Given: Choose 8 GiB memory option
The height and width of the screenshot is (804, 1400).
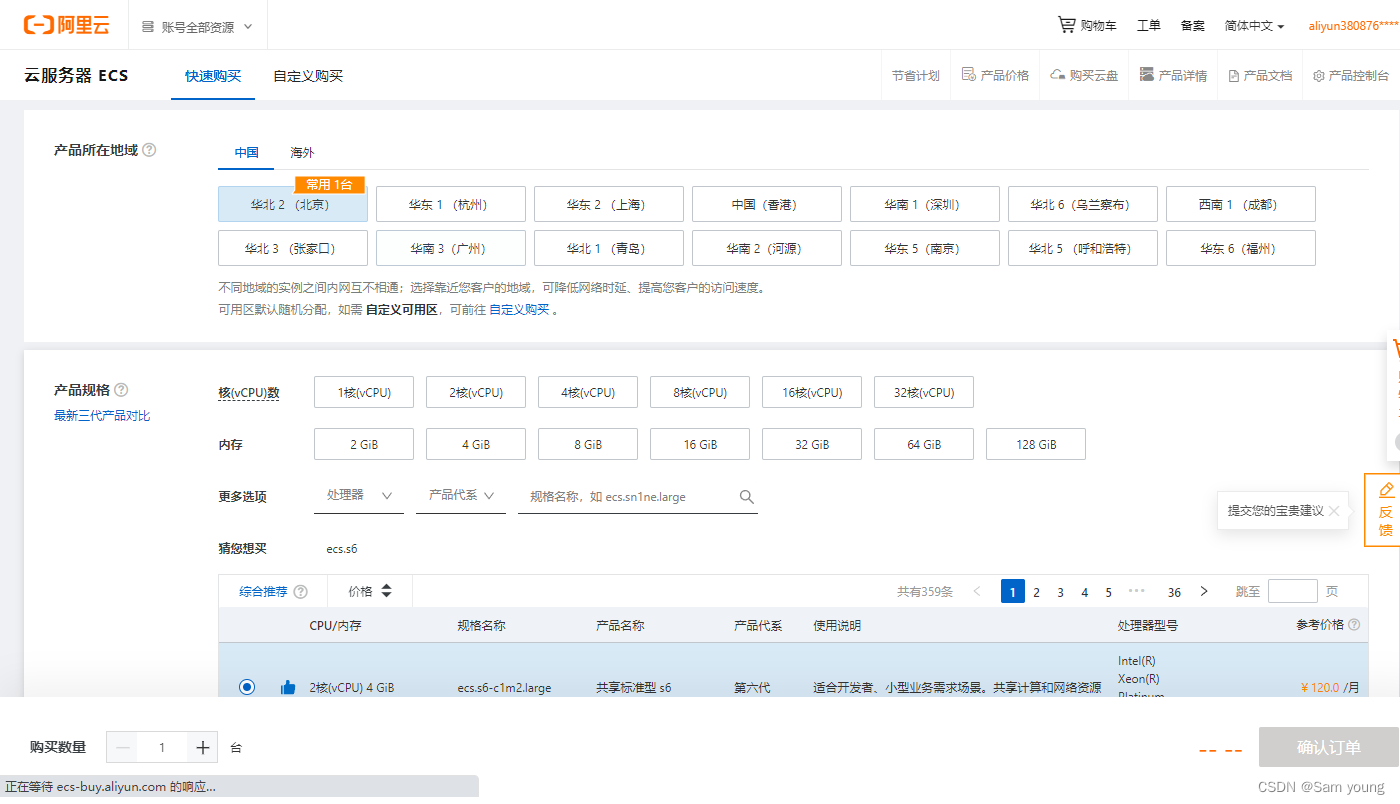Looking at the screenshot, I should [588, 444].
